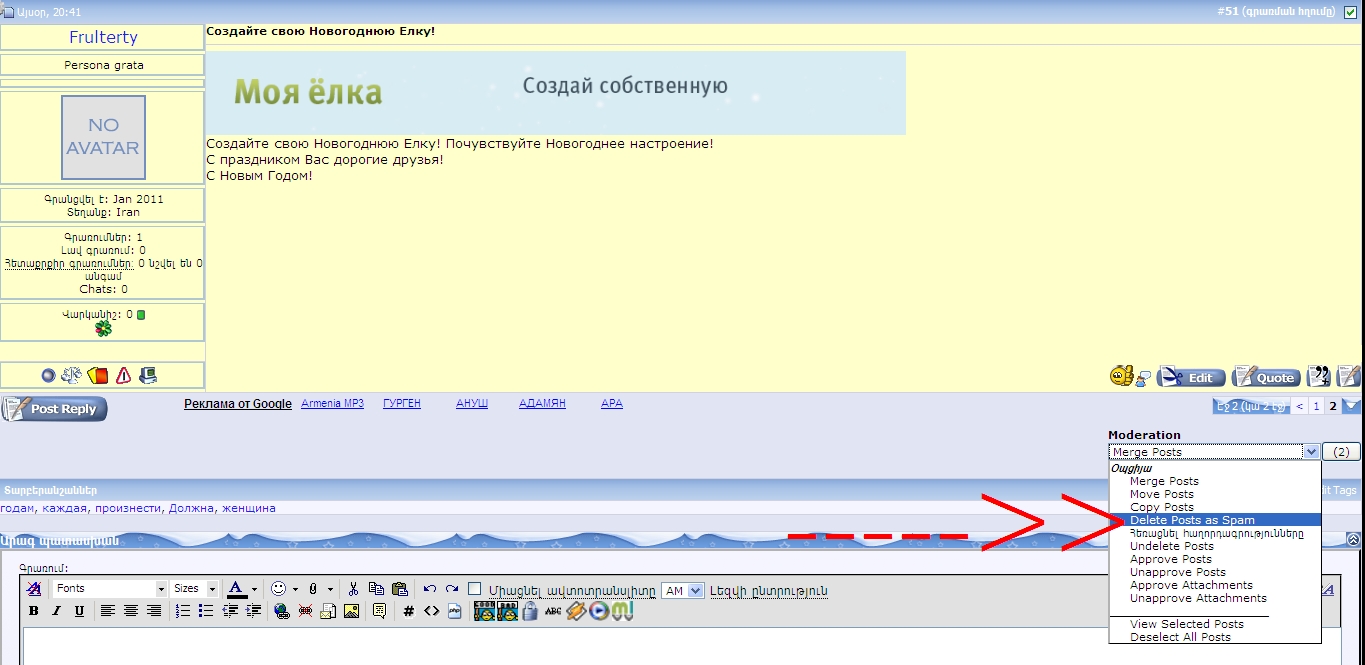Image resolution: width=1365 pixels, height=665 pixels.
Task: Expand the smilies dropdown arrow
Action: [295, 589]
